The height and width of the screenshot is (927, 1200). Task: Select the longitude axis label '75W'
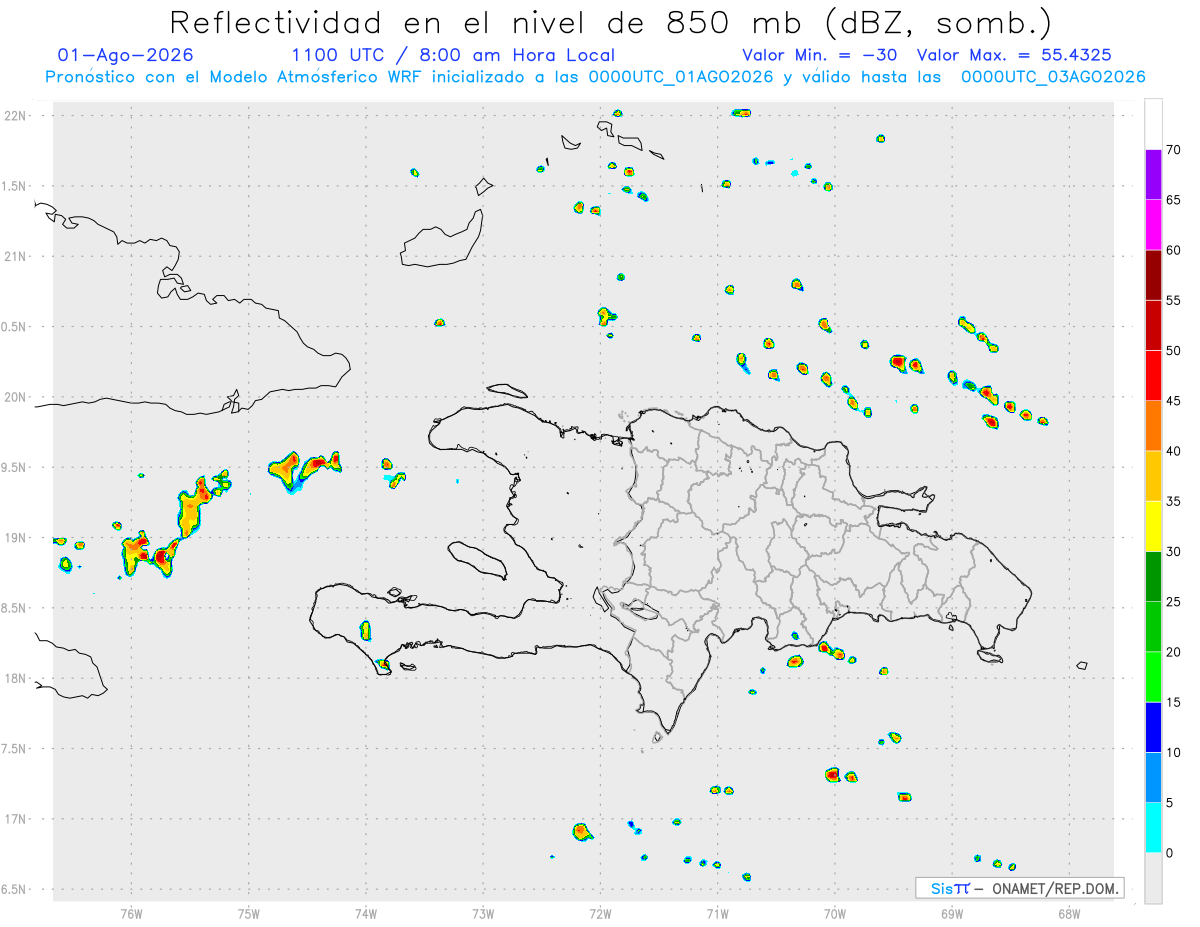pyautogui.click(x=248, y=913)
